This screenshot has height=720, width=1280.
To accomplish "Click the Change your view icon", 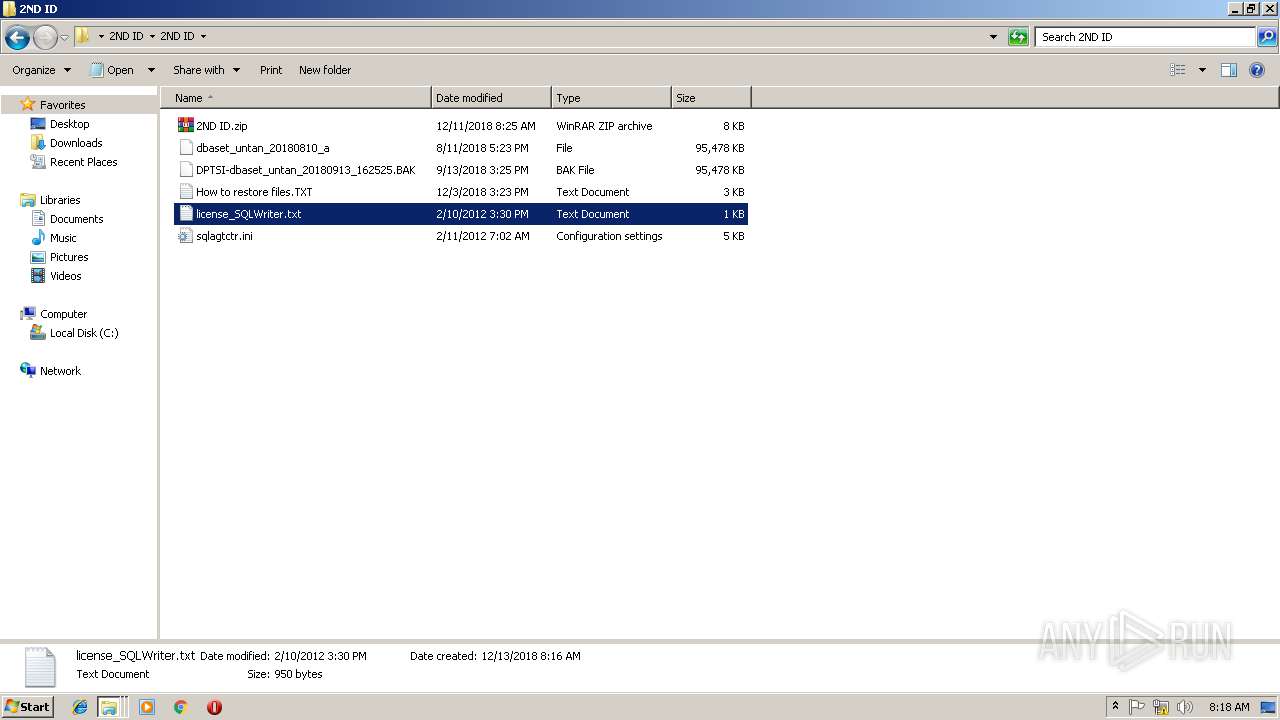I will pyautogui.click(x=1178, y=70).
